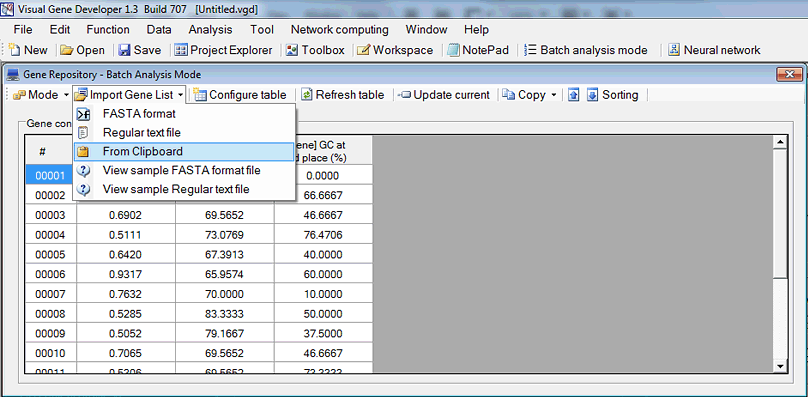Viewport: 808px width, 397px height.
Task: Open the Workspace window
Action: point(395,50)
